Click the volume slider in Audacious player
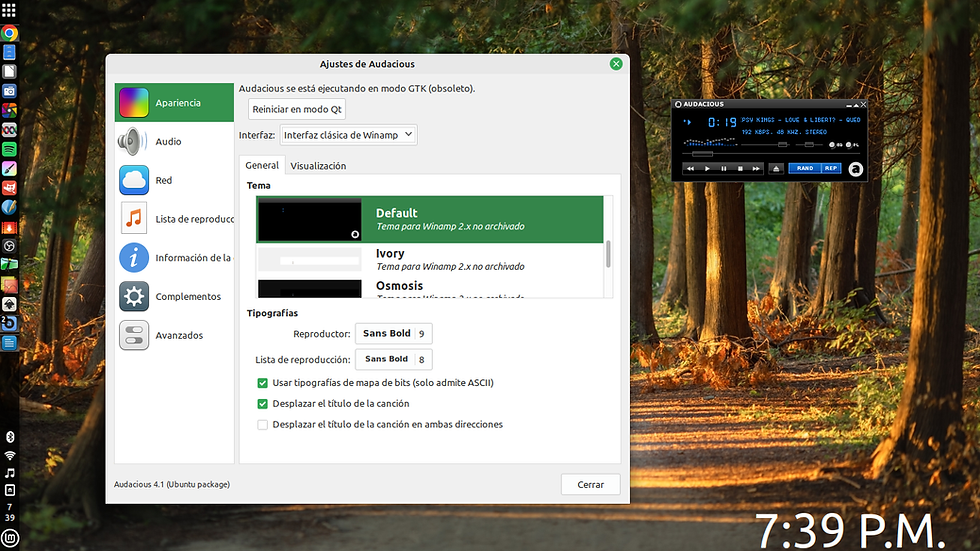This screenshot has width=980, height=551. pos(766,145)
